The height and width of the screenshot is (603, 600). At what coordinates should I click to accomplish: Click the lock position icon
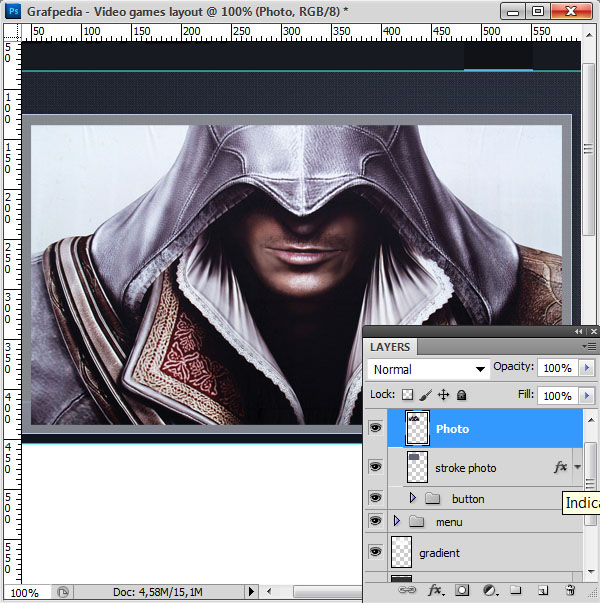pos(443,395)
